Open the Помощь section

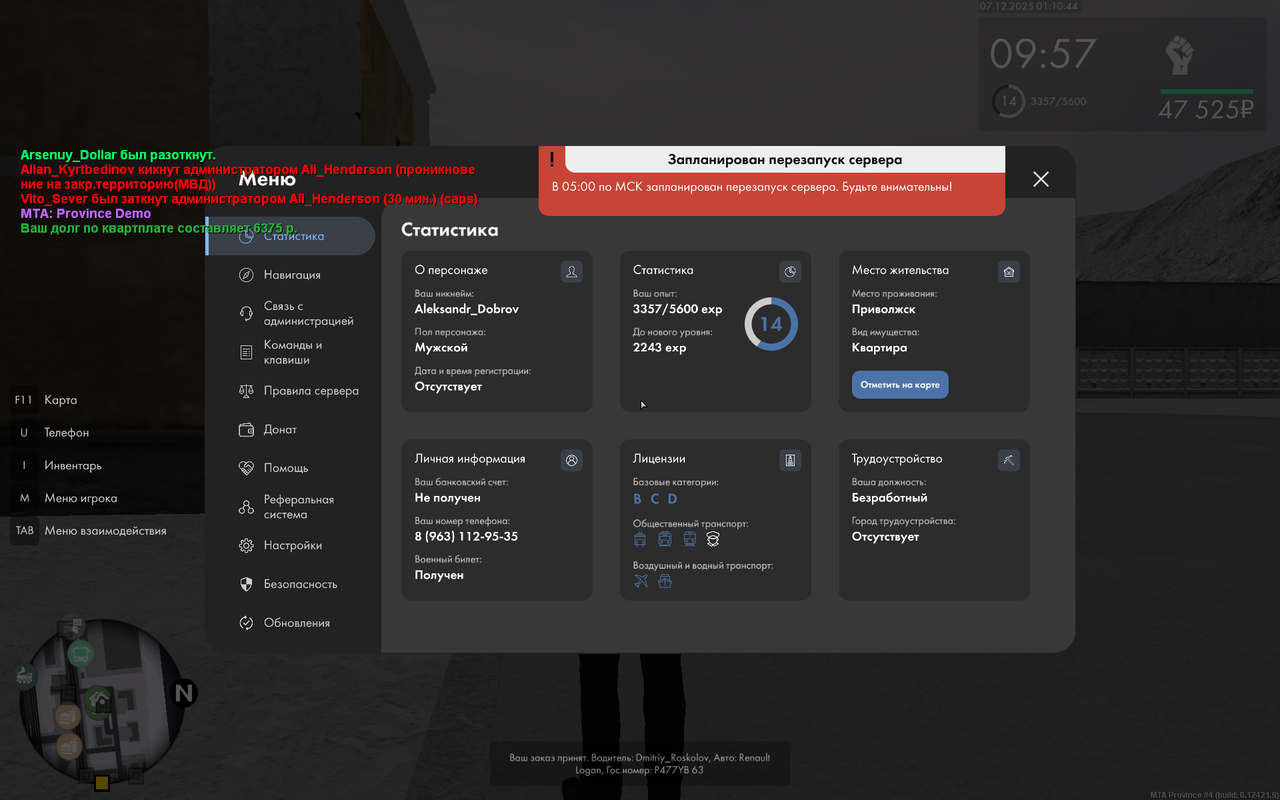[x=291, y=468]
